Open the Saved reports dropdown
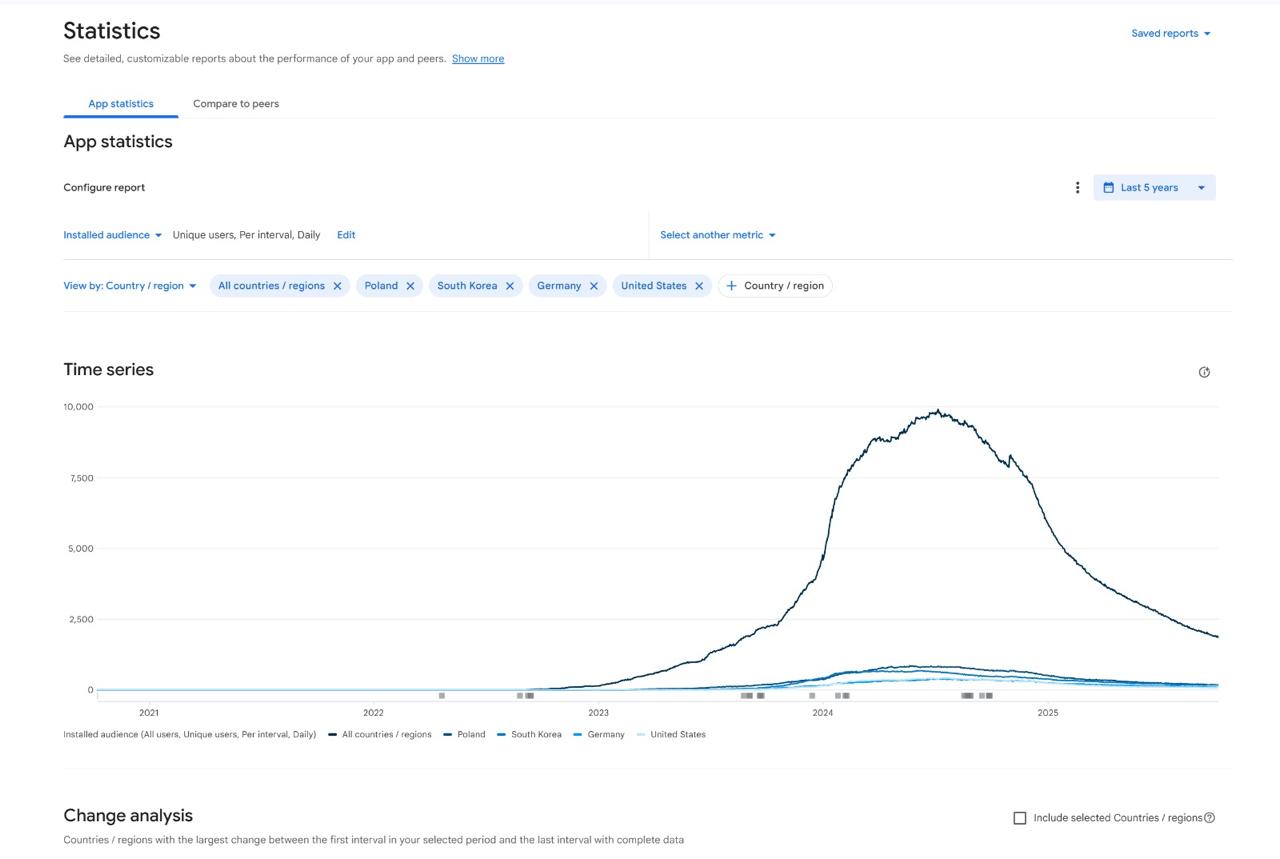This screenshot has height=859, width=1280. coord(1170,33)
